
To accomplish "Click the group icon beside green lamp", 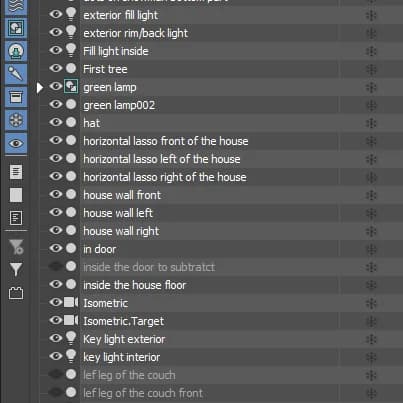I will pos(71,87).
